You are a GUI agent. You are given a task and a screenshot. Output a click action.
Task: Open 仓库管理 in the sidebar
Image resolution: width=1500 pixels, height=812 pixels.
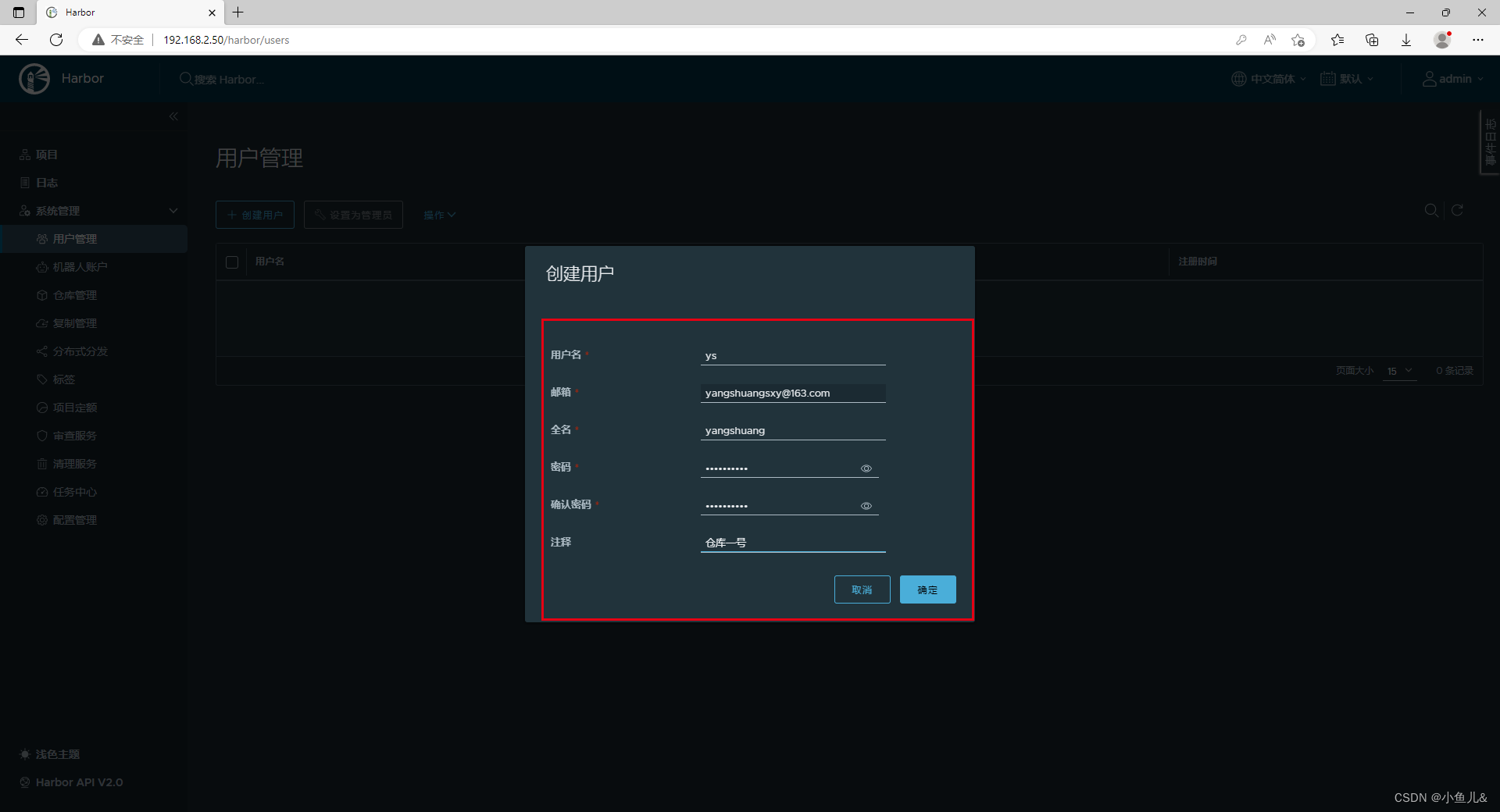point(75,295)
